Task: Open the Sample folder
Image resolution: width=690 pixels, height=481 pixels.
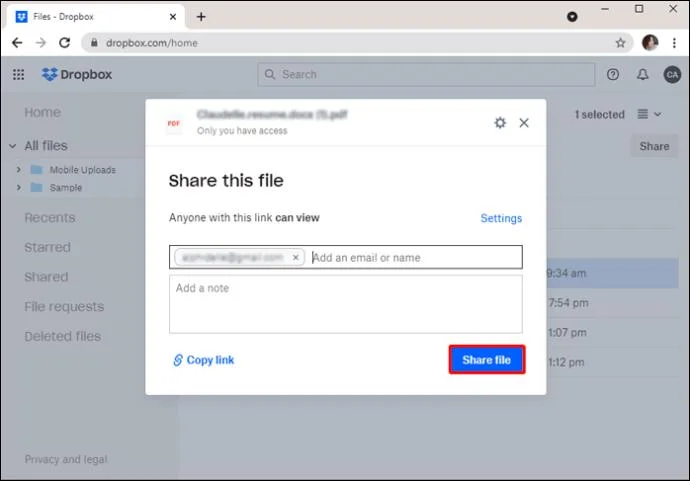Action: click(x=66, y=187)
